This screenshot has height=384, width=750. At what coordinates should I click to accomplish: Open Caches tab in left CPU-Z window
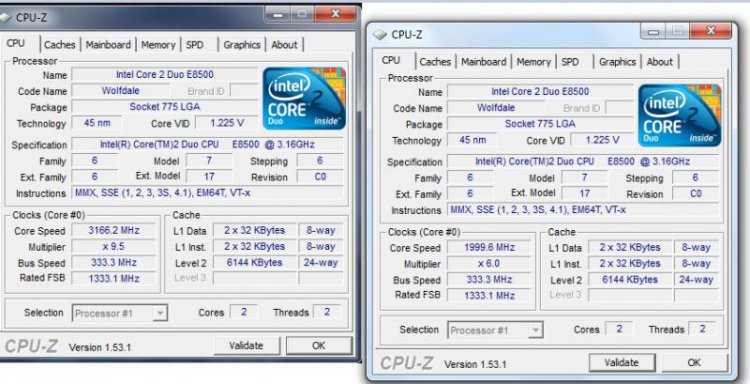60,44
